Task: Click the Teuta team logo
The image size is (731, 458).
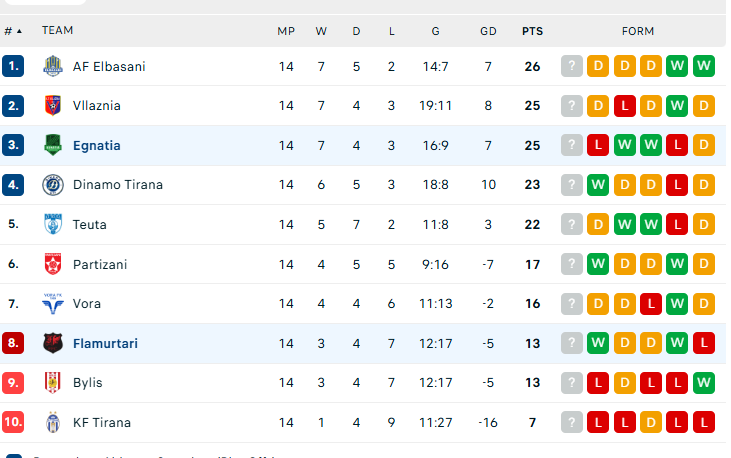Action: click(53, 225)
